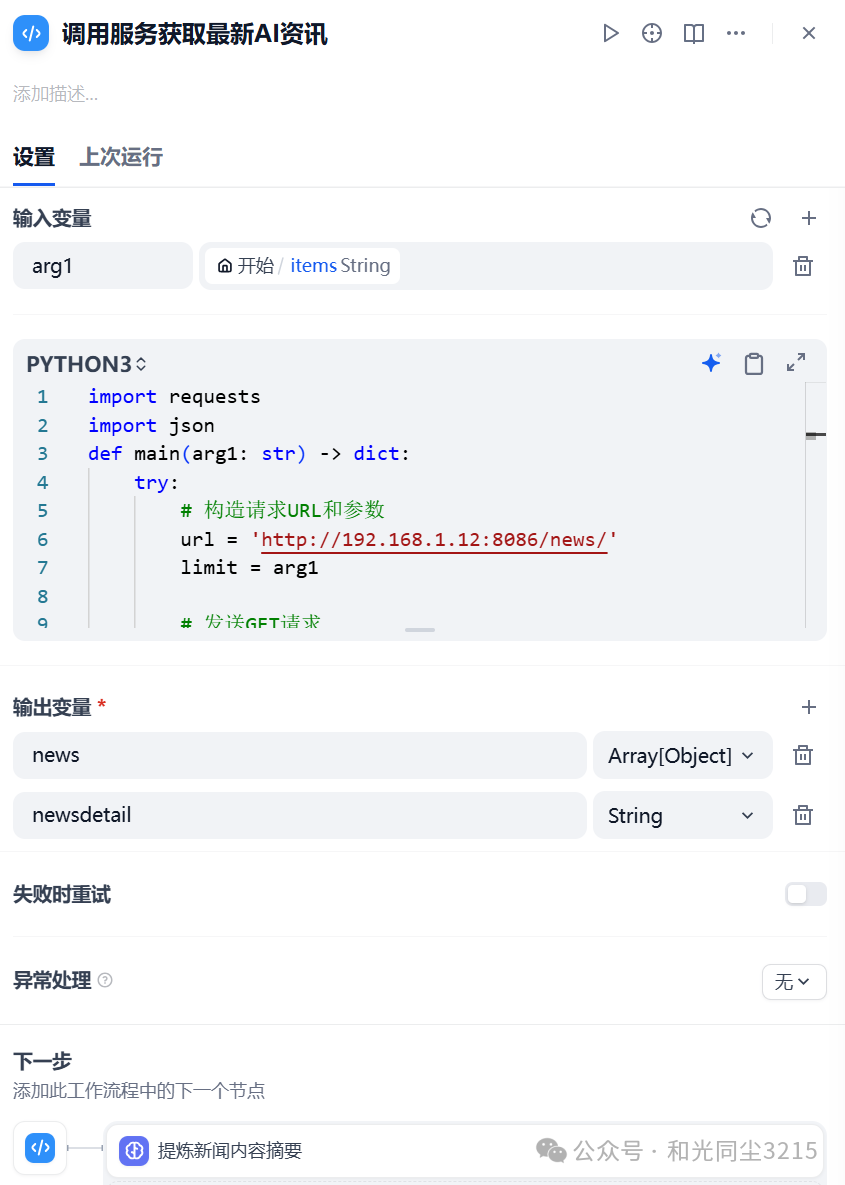Screen dimensions: 845x1185
Task: Open the 提炼新闻内容摘要 next node
Action: pos(464,1151)
